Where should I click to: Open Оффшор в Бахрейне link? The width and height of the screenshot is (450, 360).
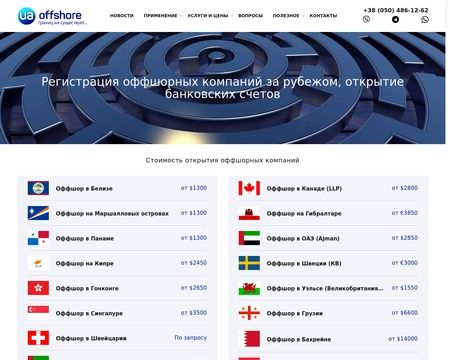pyautogui.click(x=299, y=339)
